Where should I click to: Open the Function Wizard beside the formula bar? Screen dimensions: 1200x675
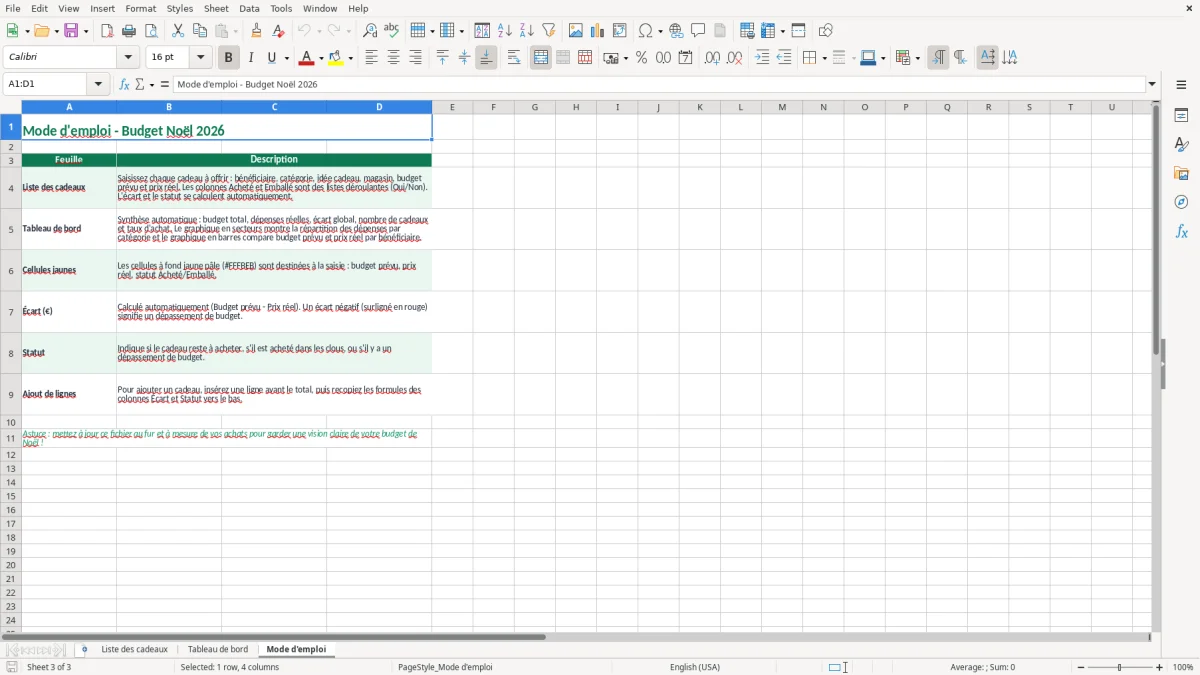pos(125,84)
